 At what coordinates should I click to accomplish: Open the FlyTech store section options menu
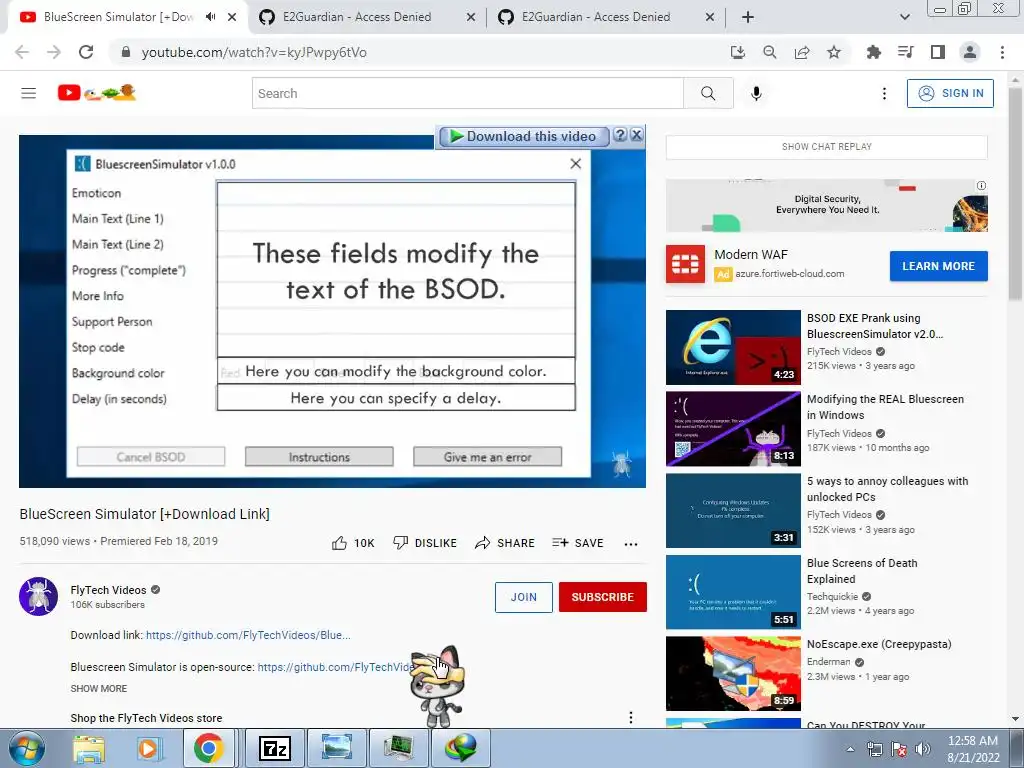631,718
